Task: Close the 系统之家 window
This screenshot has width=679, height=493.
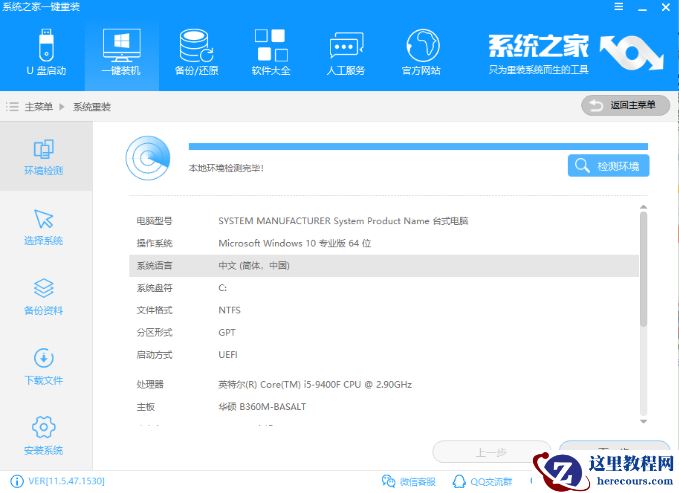Action: (666, 7)
